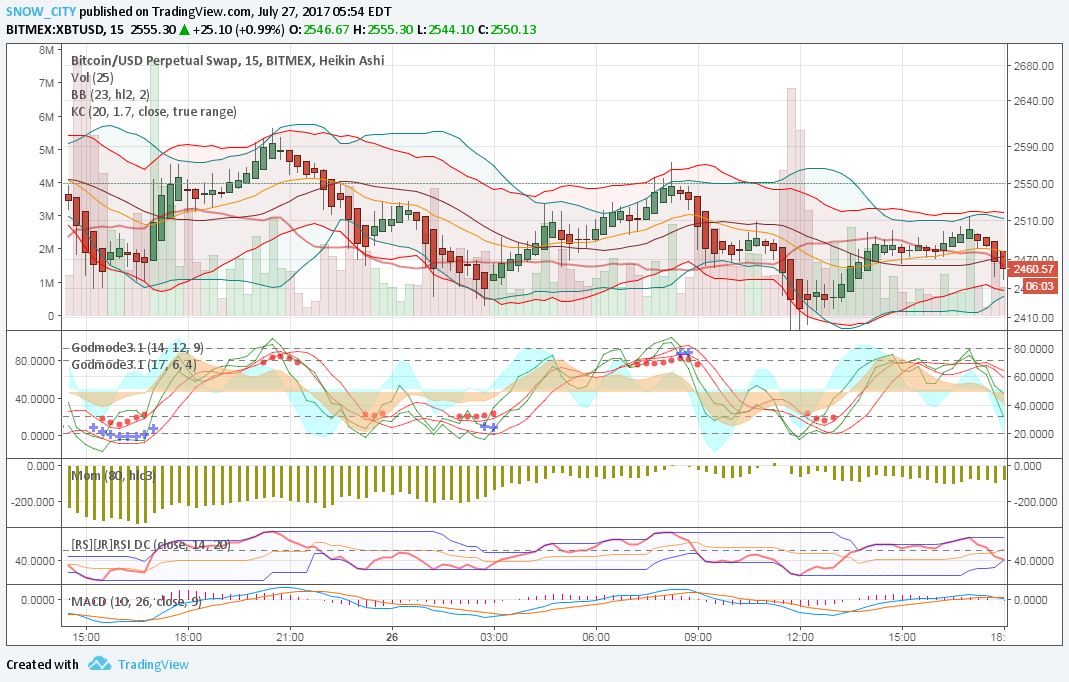Select the BITMEX:XBTUSD, 15 symbol text
The height and width of the screenshot is (682, 1069).
pos(65,29)
